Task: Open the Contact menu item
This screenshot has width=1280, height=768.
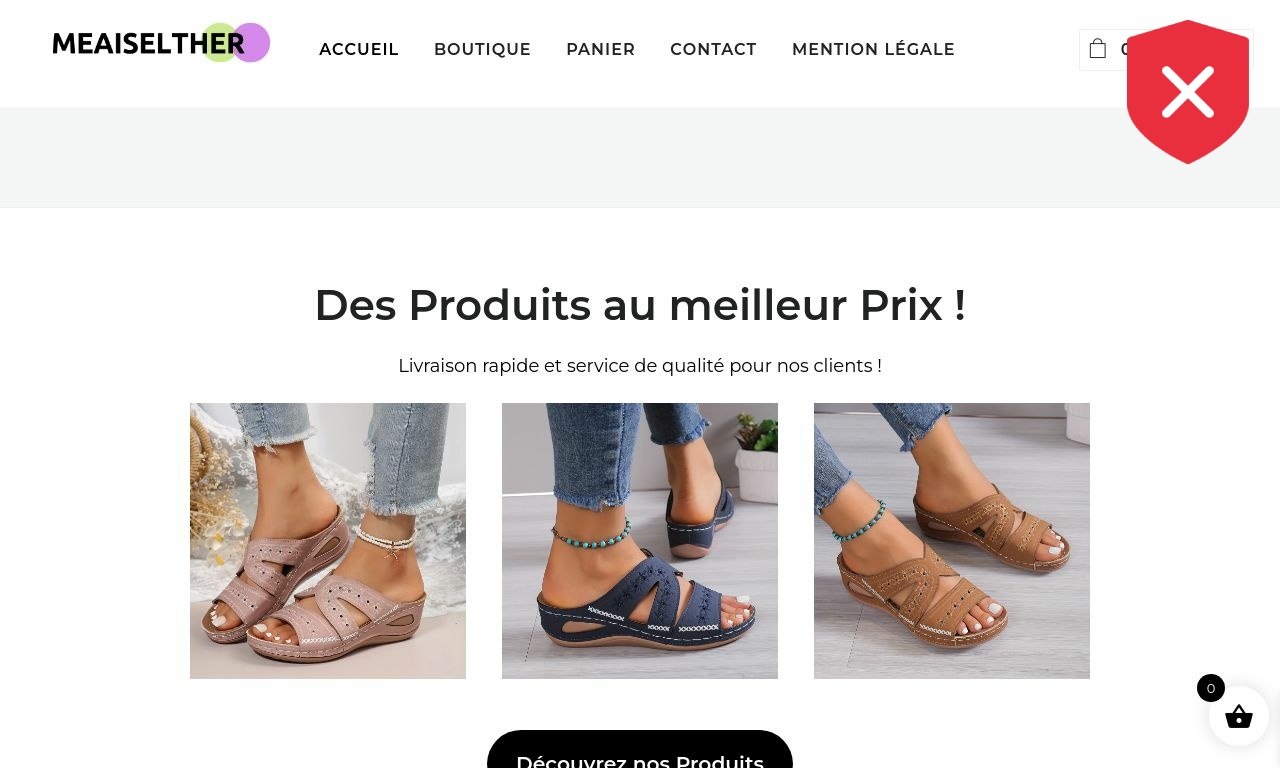Action: 713,49
